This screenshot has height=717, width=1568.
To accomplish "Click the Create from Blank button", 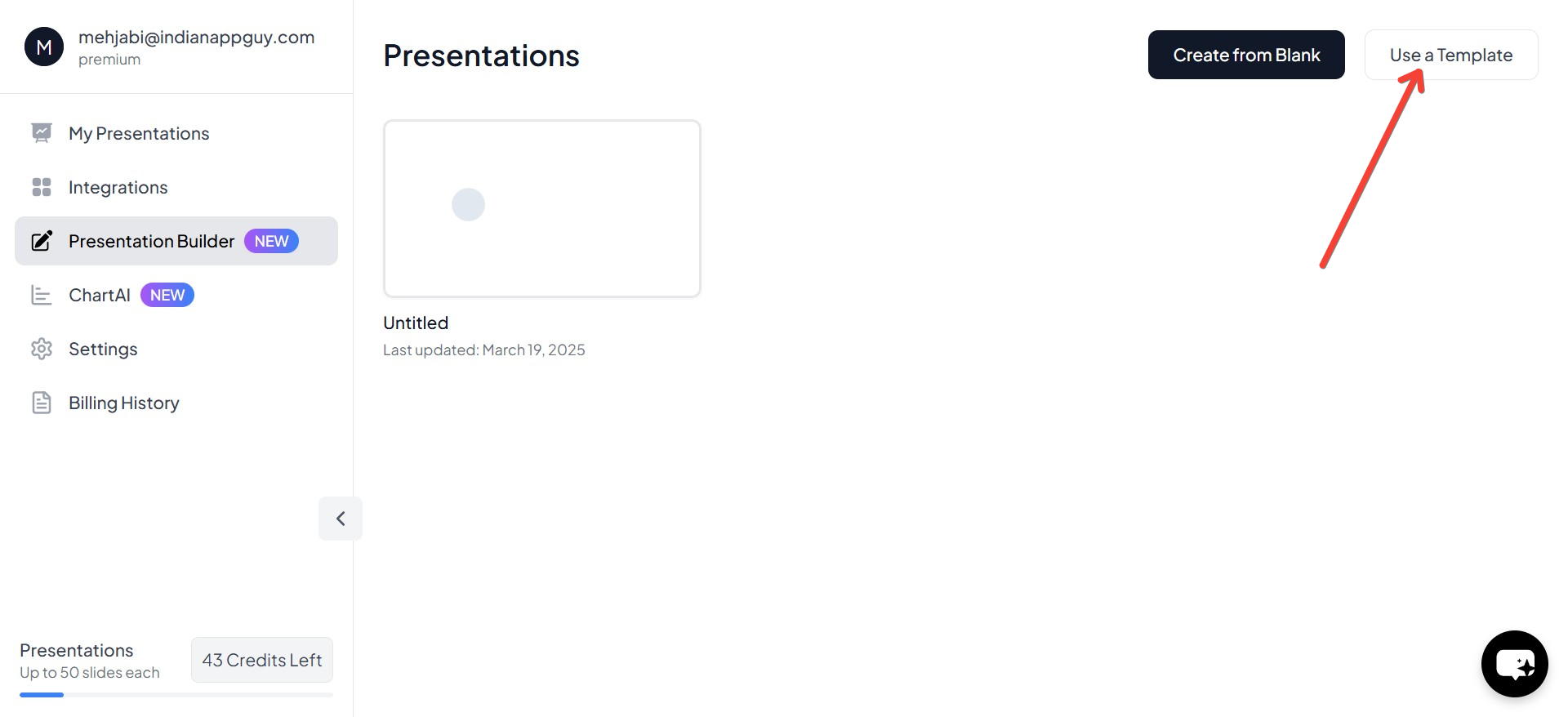I will point(1246,55).
